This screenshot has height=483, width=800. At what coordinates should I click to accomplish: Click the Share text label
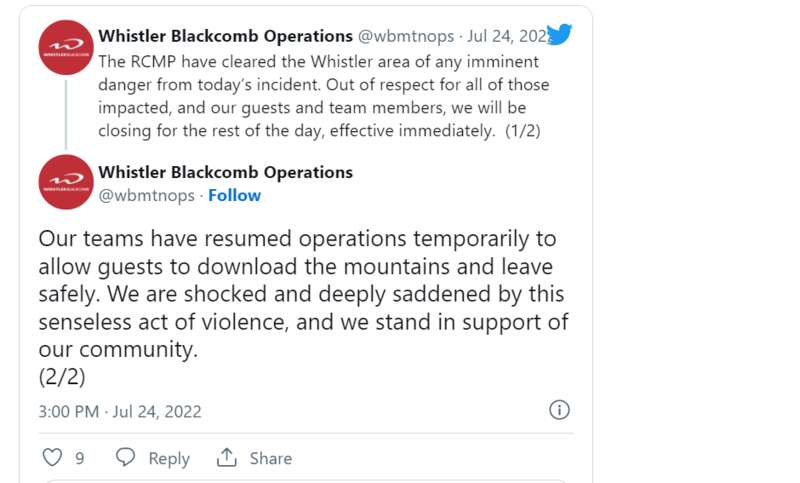pos(271,458)
